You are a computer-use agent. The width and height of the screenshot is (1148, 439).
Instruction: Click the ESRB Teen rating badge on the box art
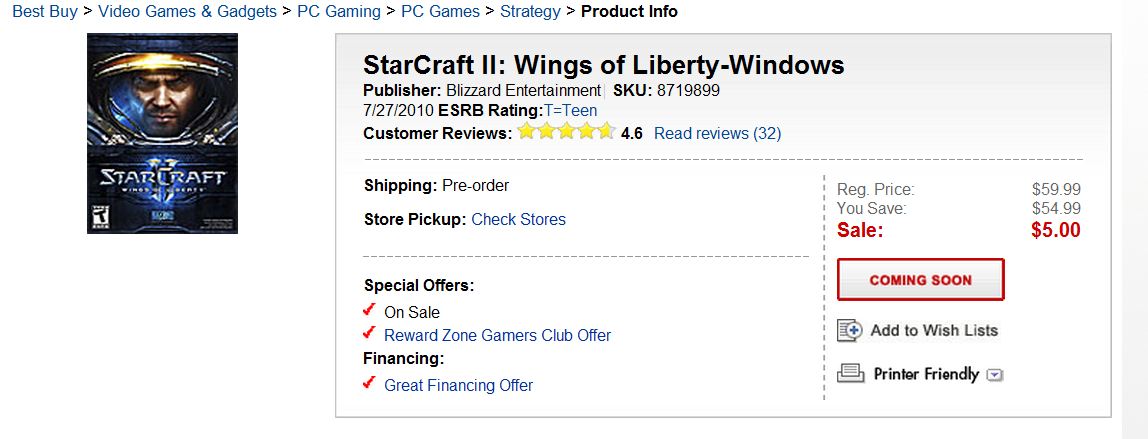(x=99, y=215)
